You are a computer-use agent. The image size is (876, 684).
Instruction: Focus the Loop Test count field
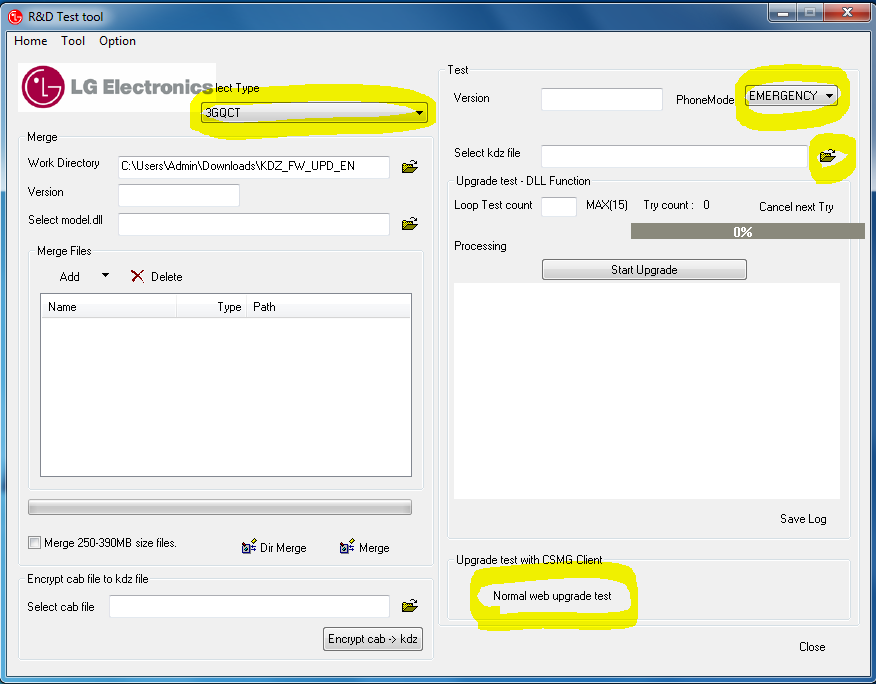[x=559, y=206]
